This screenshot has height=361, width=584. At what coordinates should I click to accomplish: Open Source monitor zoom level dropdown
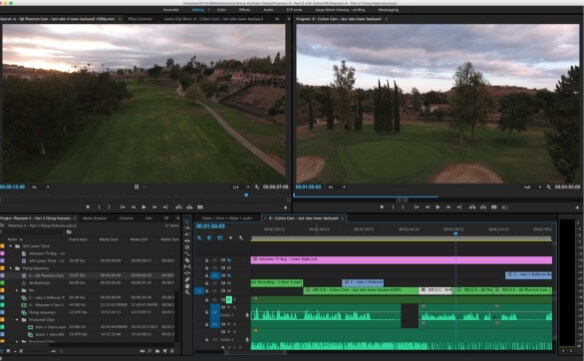[41, 187]
